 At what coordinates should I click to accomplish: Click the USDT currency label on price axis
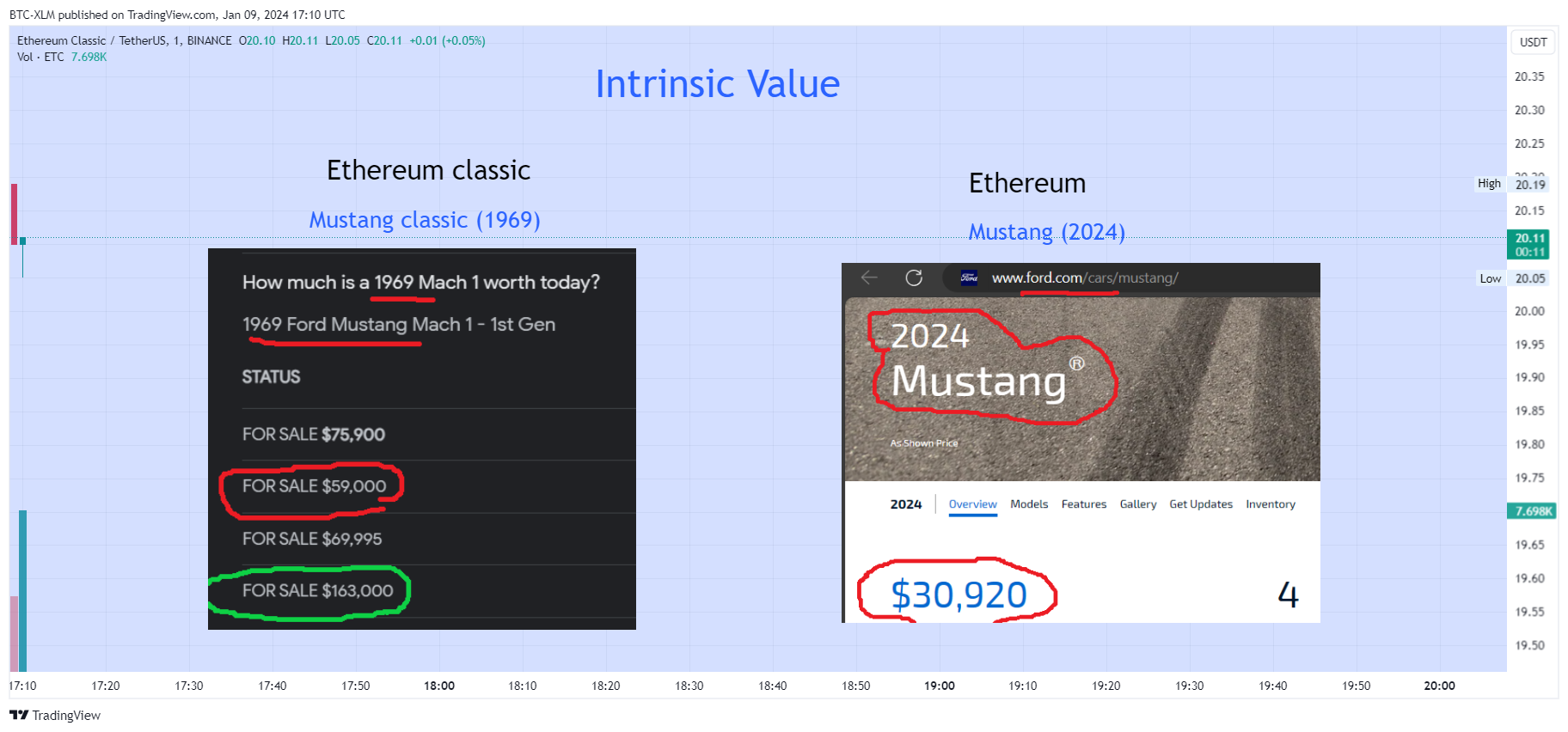pyautogui.click(x=1533, y=42)
